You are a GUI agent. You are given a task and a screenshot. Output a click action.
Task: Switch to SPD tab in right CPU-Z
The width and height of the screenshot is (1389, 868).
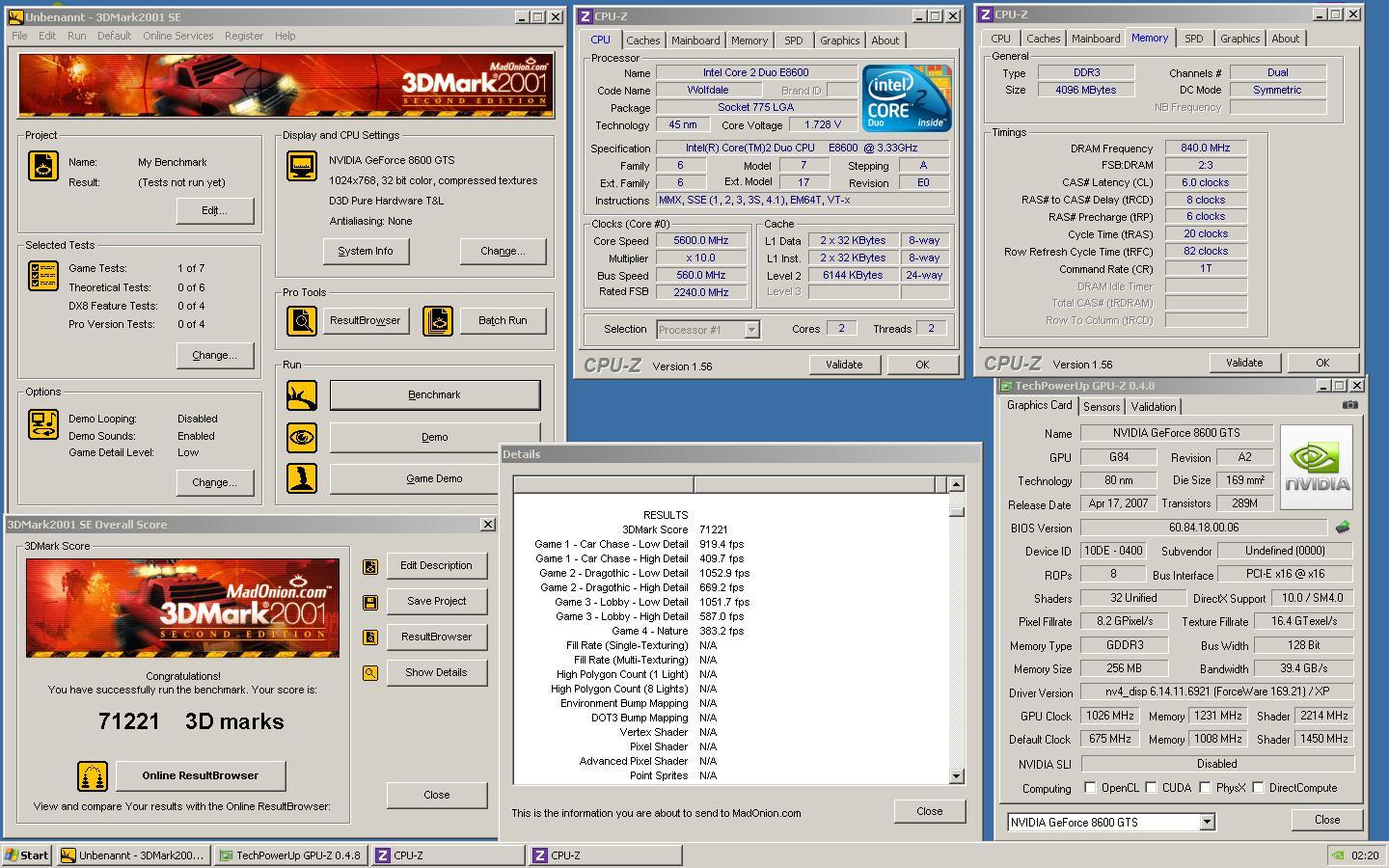pos(1194,39)
